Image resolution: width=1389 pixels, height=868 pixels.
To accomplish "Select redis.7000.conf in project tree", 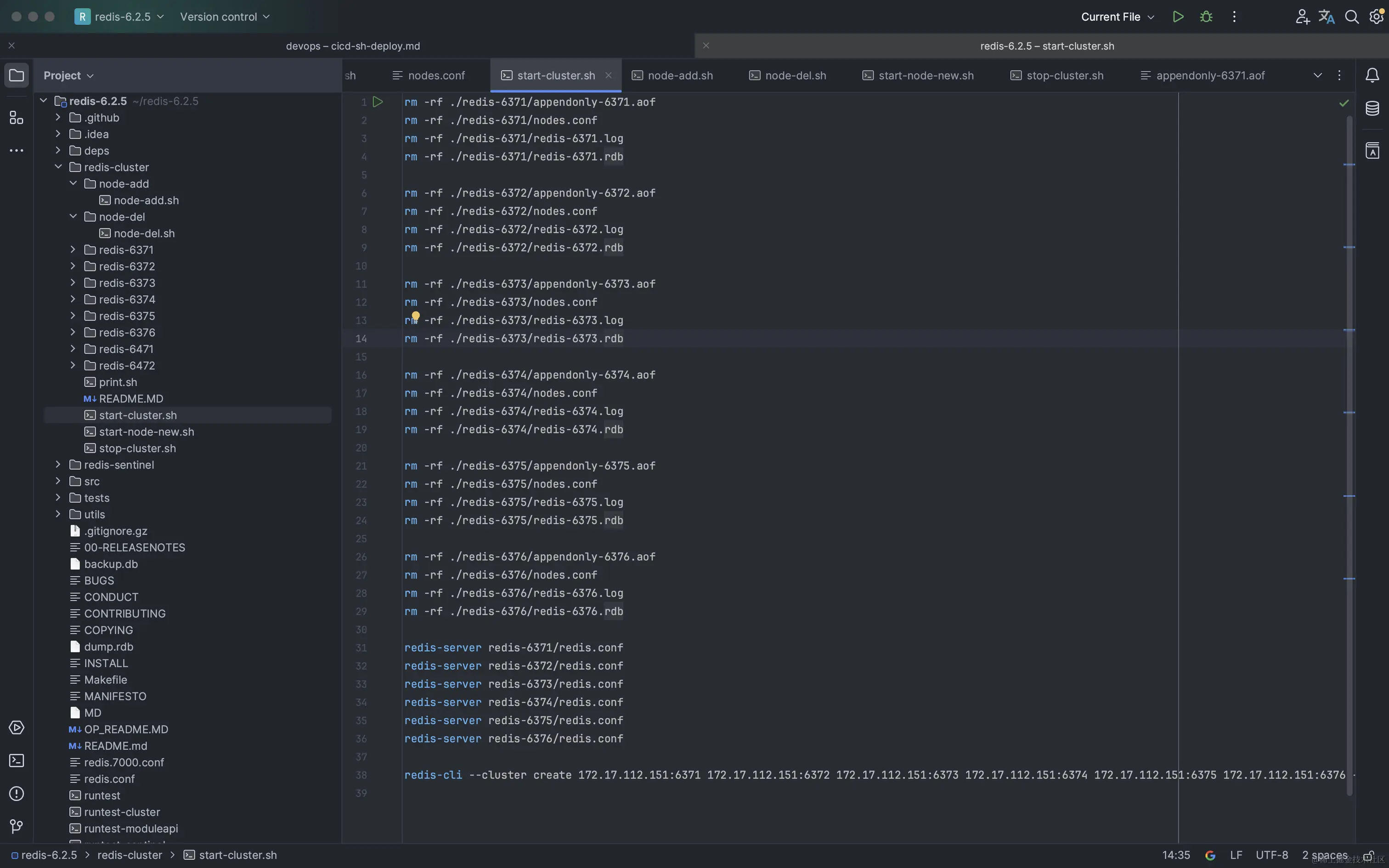I will pyautogui.click(x=124, y=762).
